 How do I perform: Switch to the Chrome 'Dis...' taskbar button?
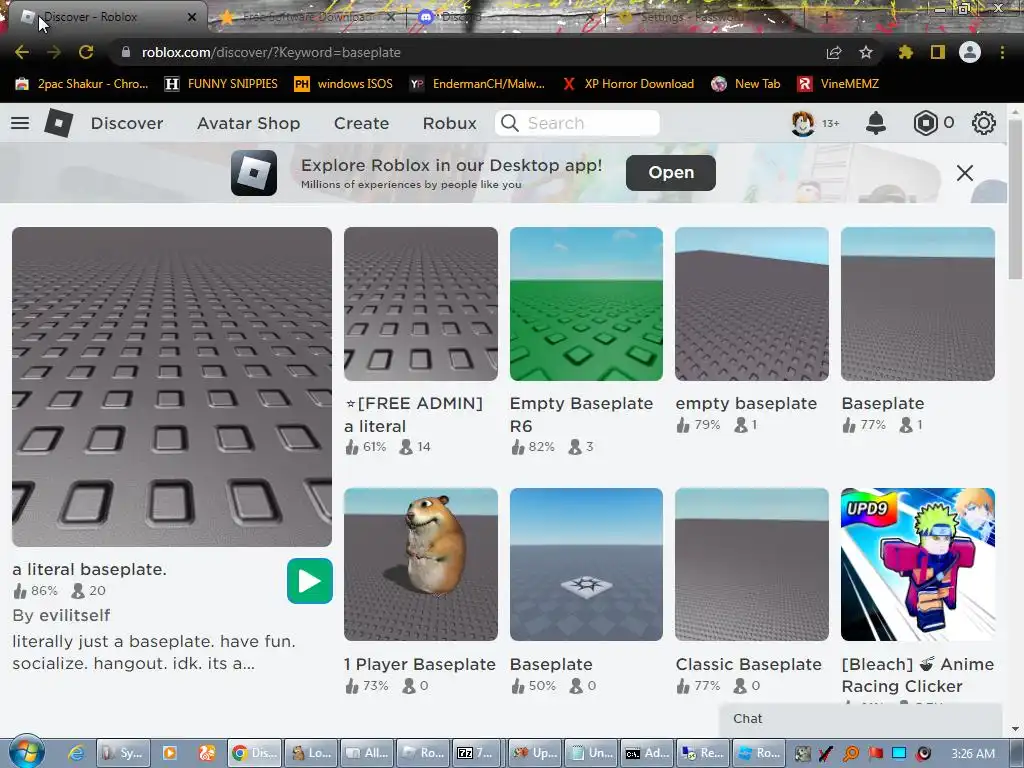point(255,753)
